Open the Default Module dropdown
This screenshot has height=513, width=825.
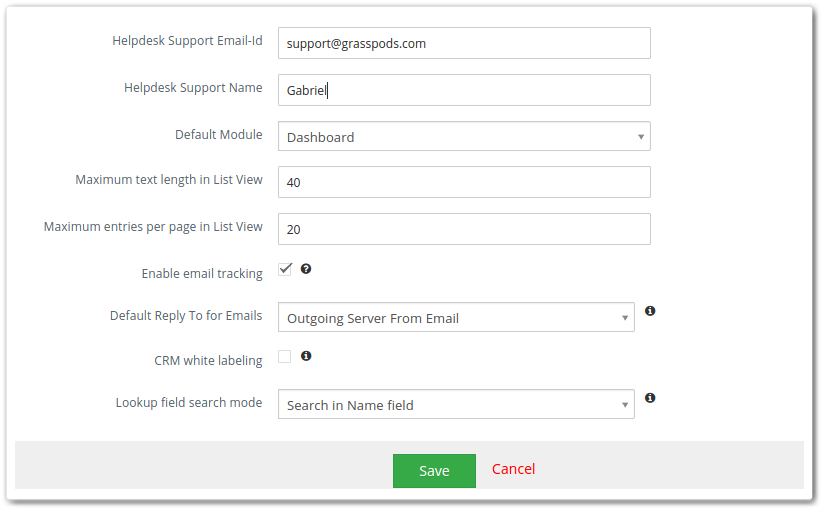(x=464, y=136)
